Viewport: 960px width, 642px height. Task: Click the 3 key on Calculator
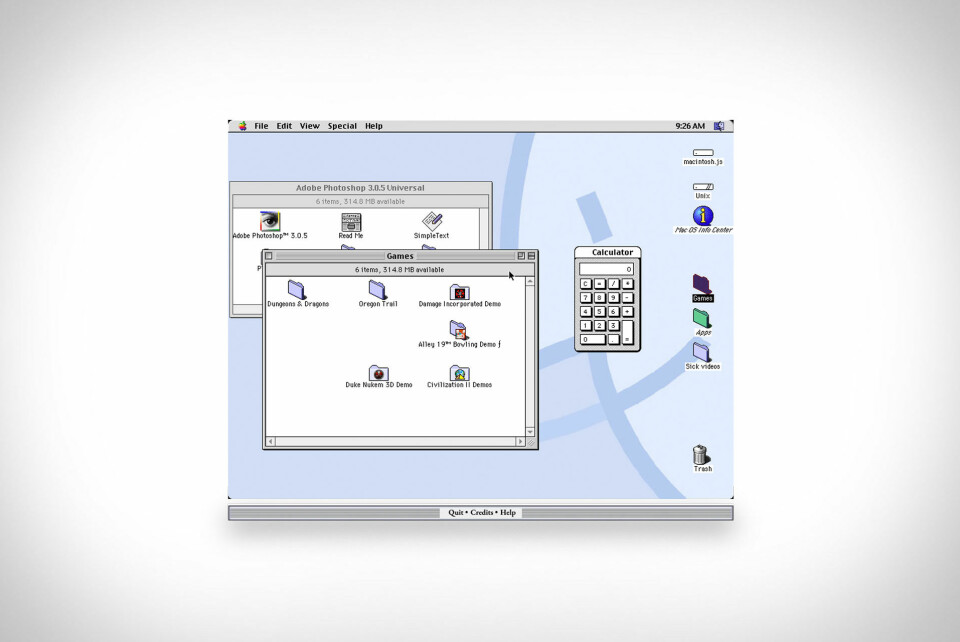click(x=613, y=325)
